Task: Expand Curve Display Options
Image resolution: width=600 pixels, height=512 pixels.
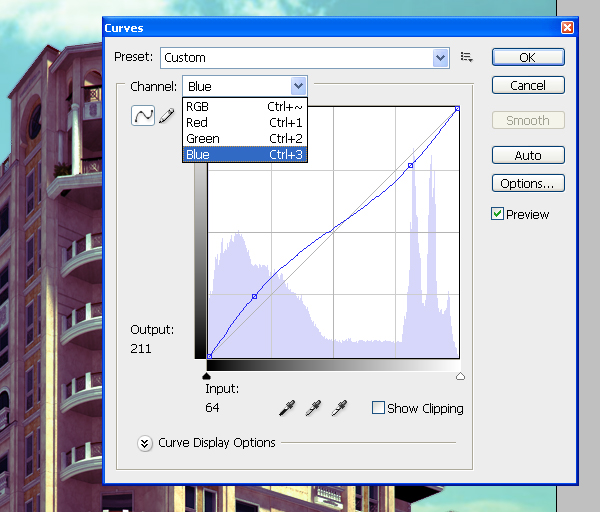Action: pos(145,443)
